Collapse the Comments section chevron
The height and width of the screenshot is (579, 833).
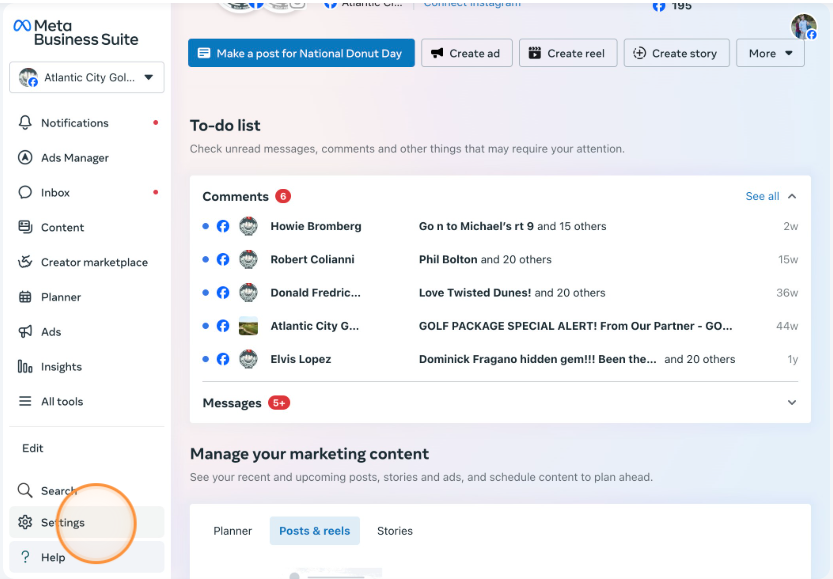pyautogui.click(x=792, y=197)
